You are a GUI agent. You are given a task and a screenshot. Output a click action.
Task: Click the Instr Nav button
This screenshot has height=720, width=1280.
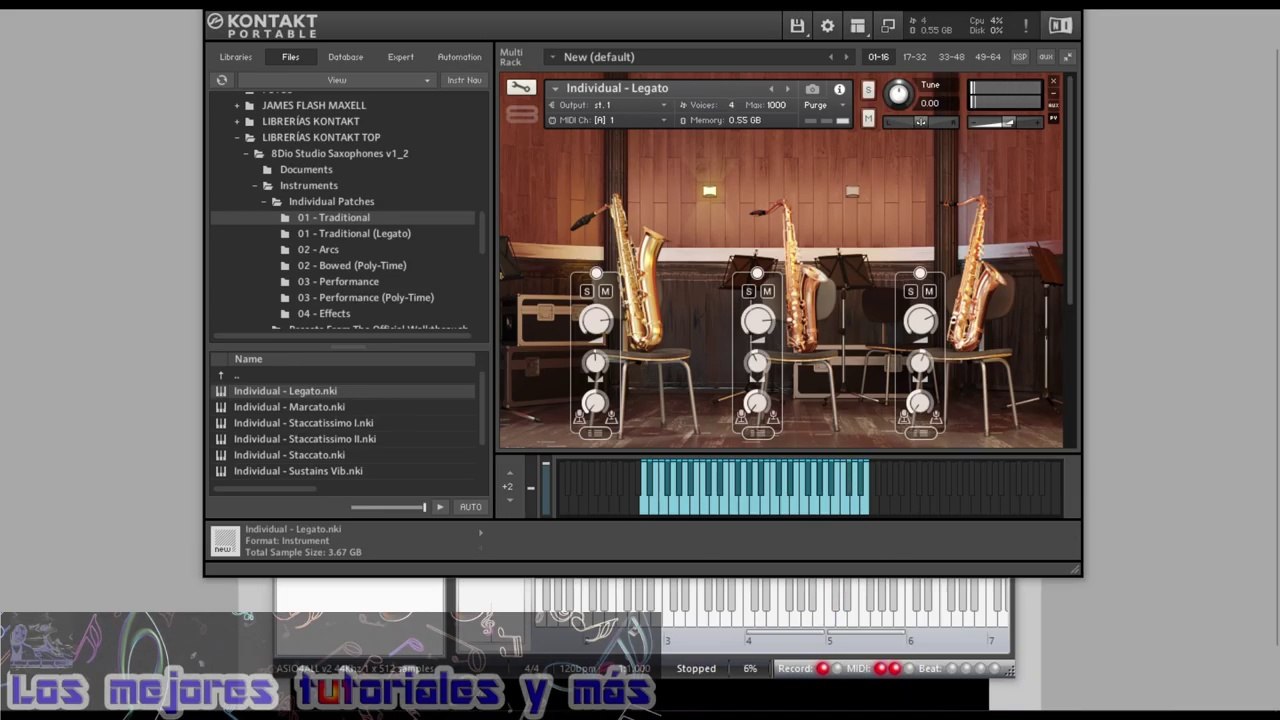pos(464,80)
